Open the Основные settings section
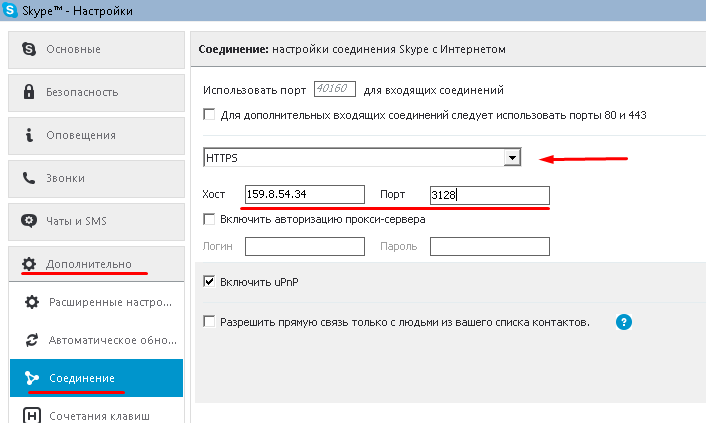706x423 pixels. [x=96, y=50]
